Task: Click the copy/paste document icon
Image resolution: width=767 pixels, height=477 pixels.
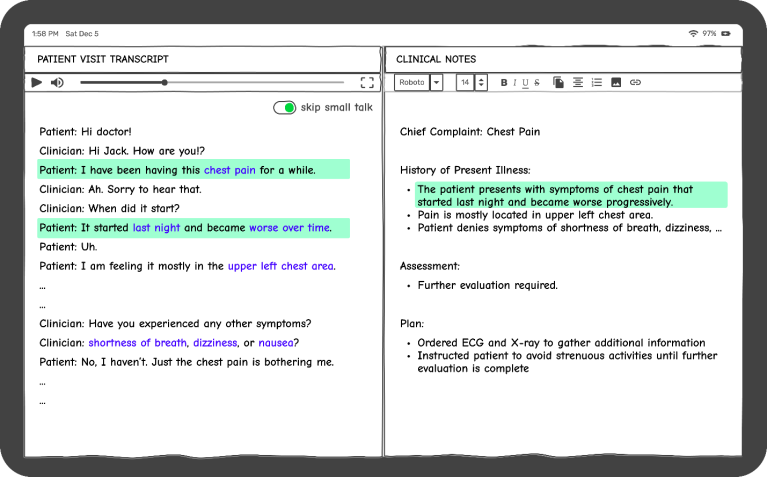Action: 558,82
